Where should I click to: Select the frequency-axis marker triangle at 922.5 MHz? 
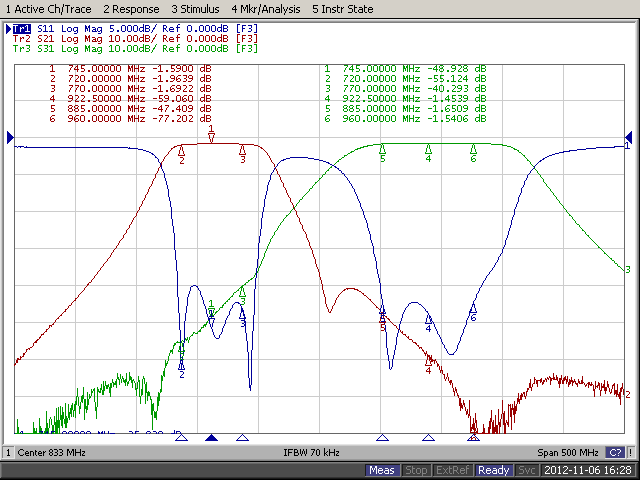click(x=428, y=438)
